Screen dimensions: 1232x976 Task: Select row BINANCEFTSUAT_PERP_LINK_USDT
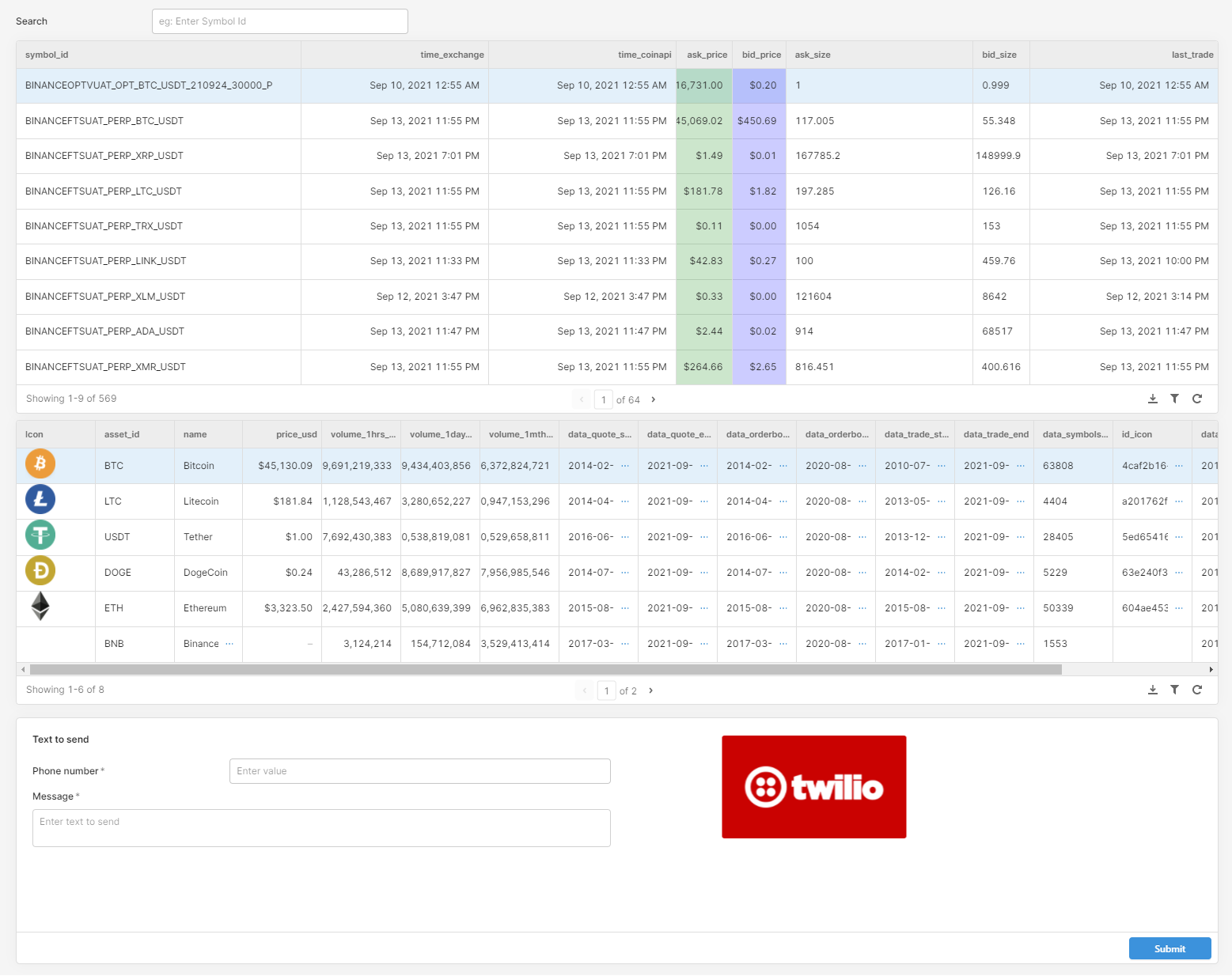point(617,261)
